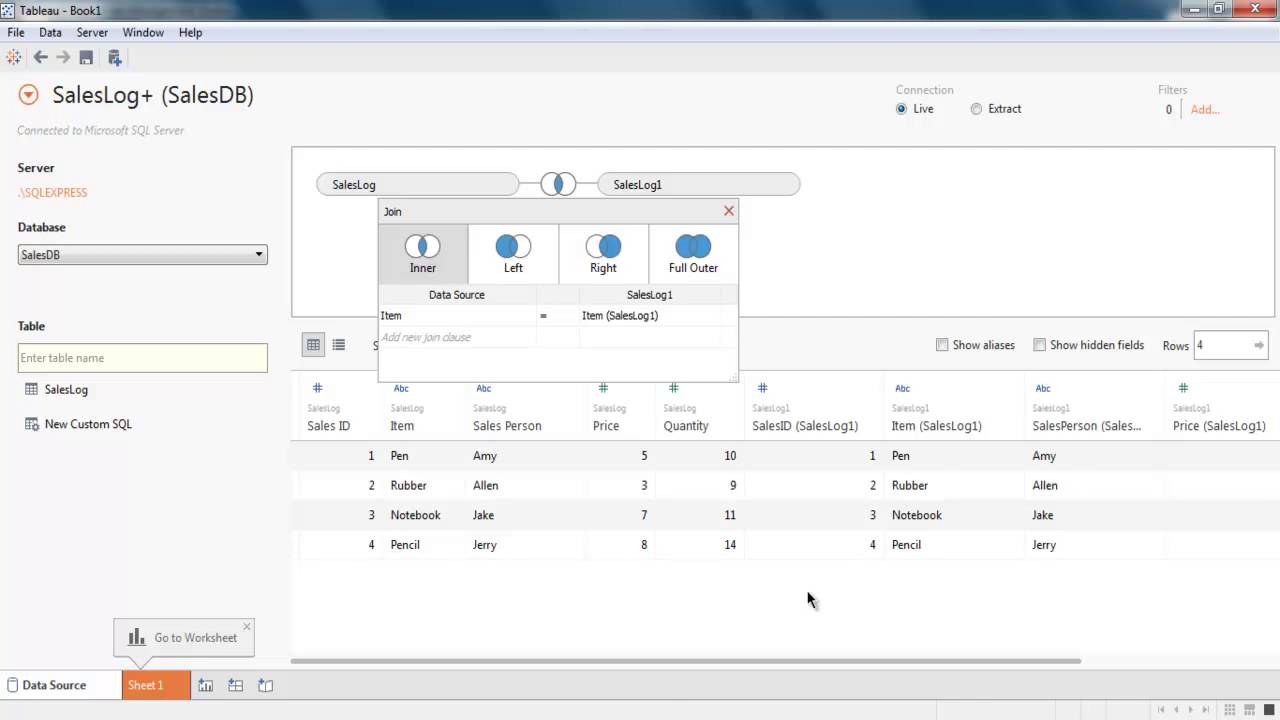Go to the previous sheet in status bar

pos(1176,710)
